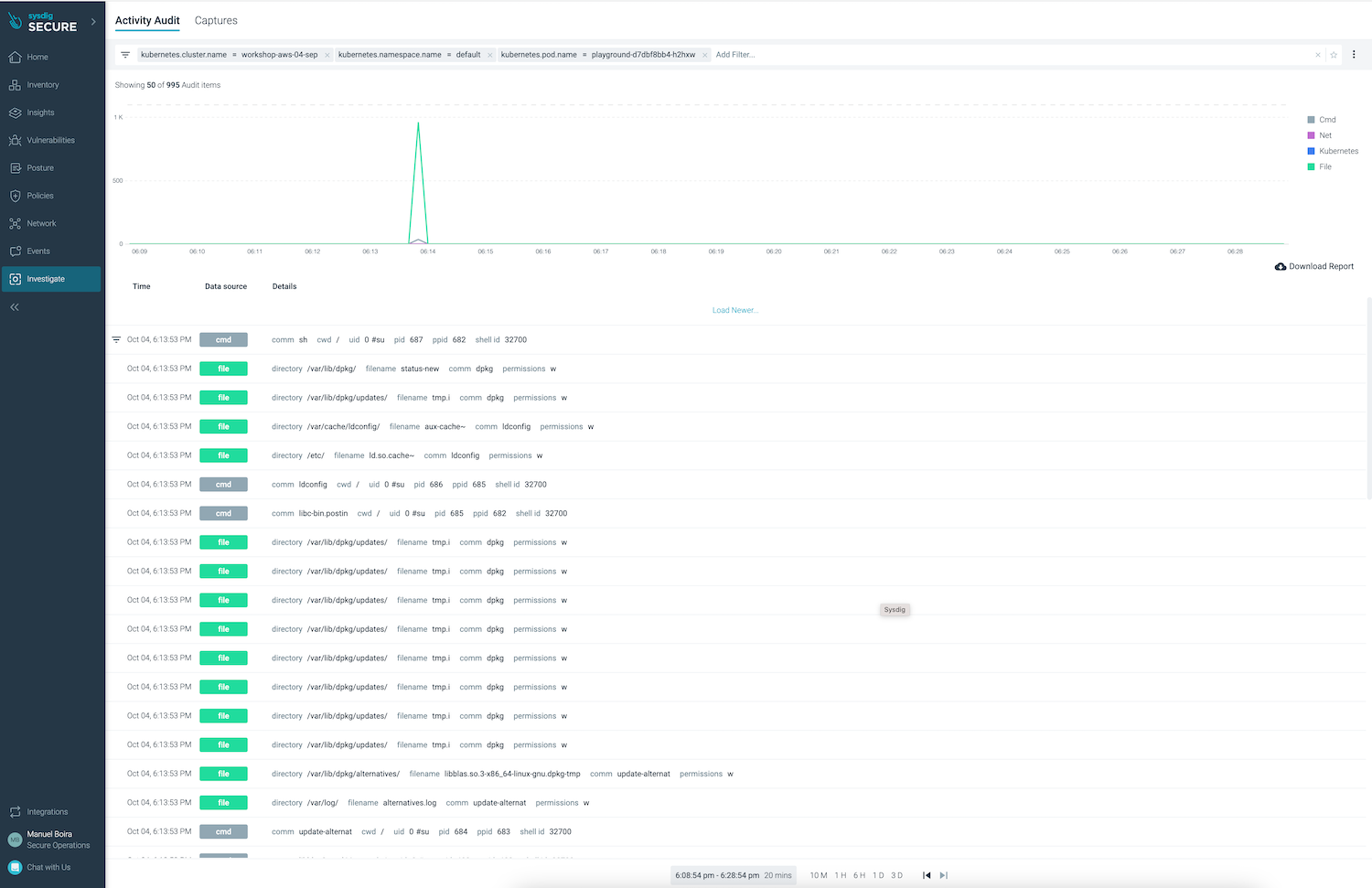The height and width of the screenshot is (888, 1372).
Task: Open the libblas.so.3 dpkg-tmp file row
Action: pos(736,774)
